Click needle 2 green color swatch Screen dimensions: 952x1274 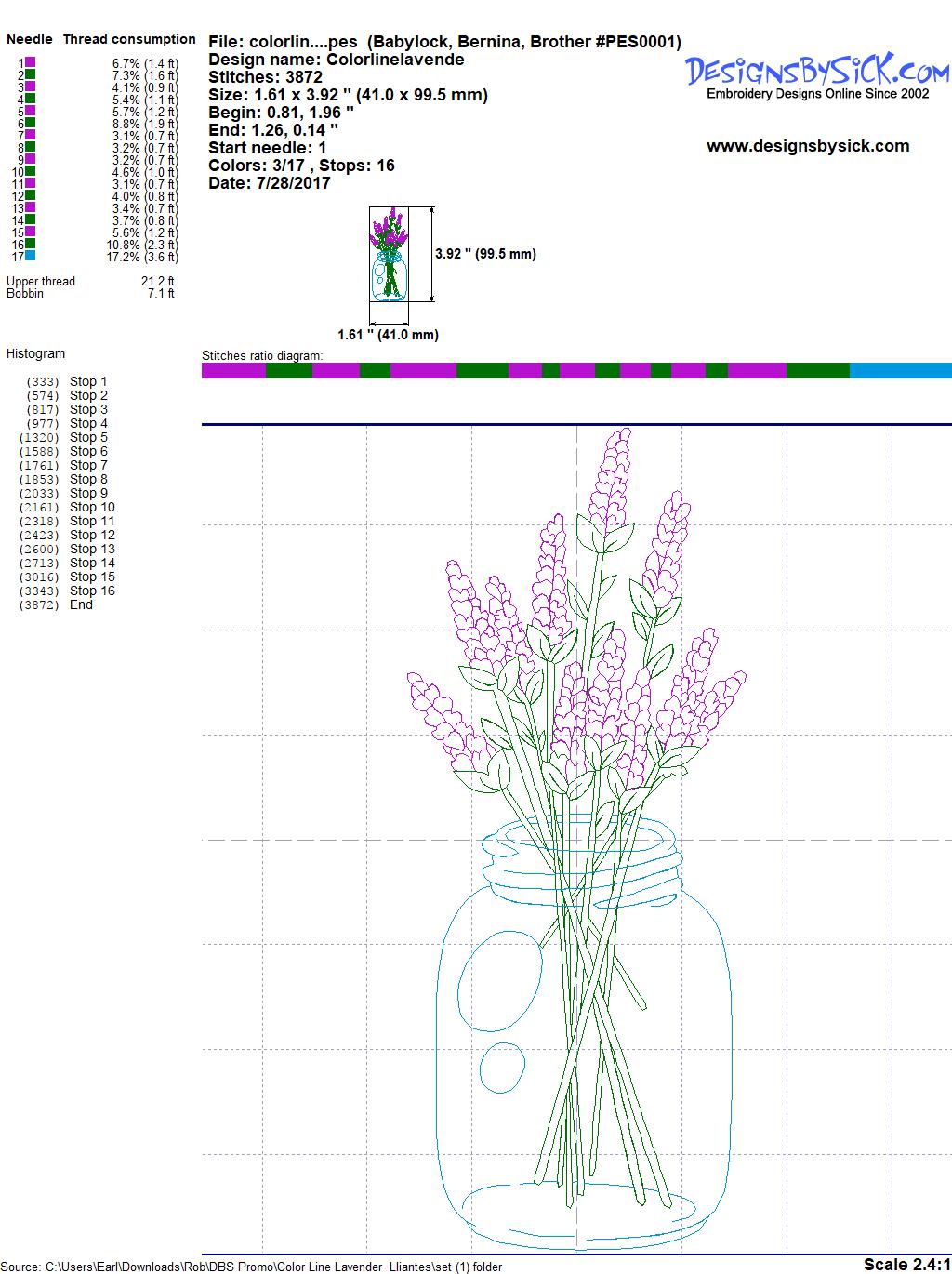coord(31,74)
